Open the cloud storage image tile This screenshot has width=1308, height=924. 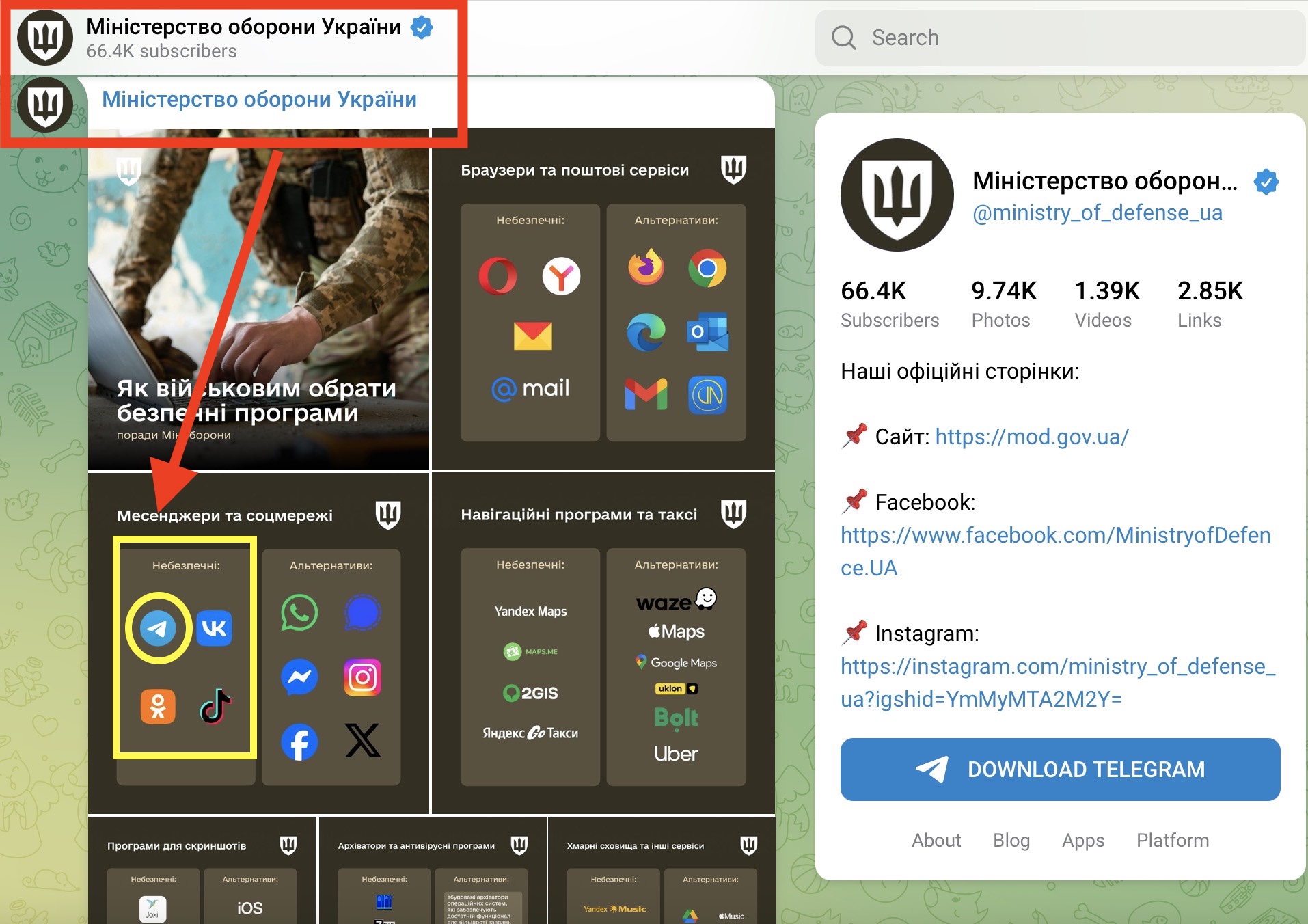[x=662, y=871]
